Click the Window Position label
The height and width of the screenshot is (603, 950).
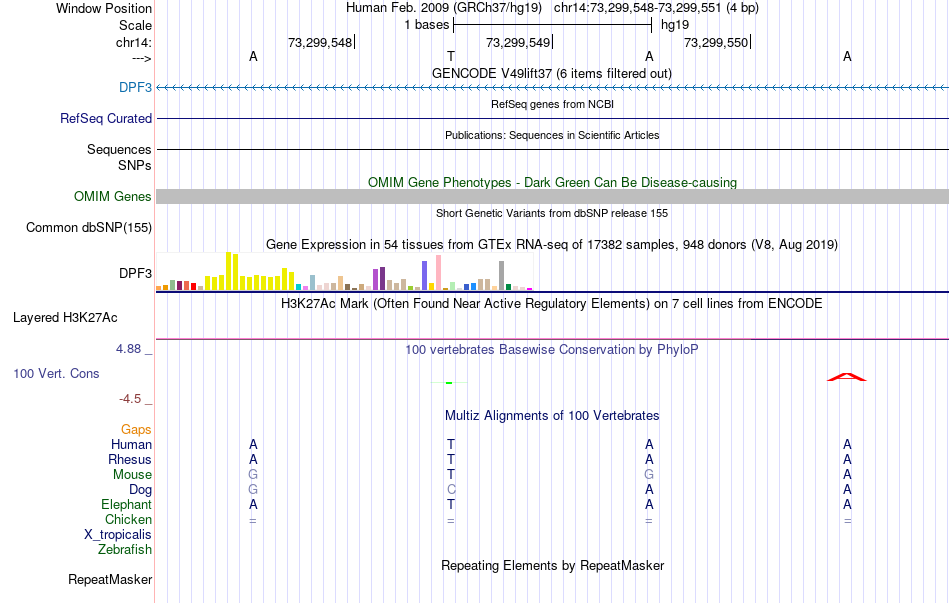[104, 8]
